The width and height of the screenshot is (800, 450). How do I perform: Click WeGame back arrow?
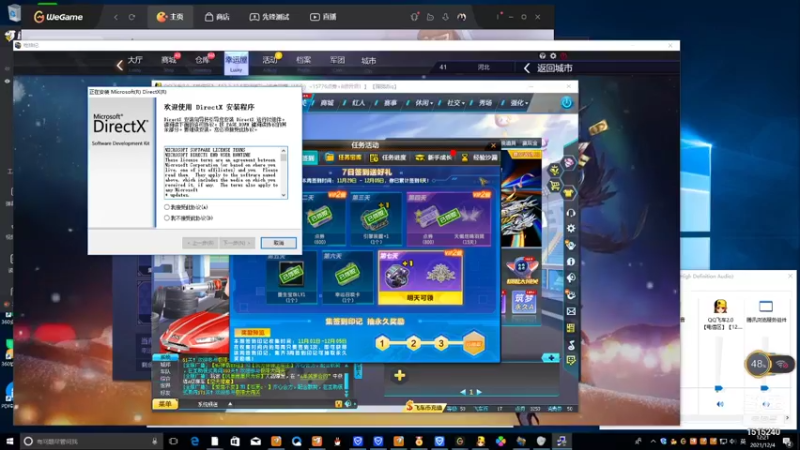116,17
